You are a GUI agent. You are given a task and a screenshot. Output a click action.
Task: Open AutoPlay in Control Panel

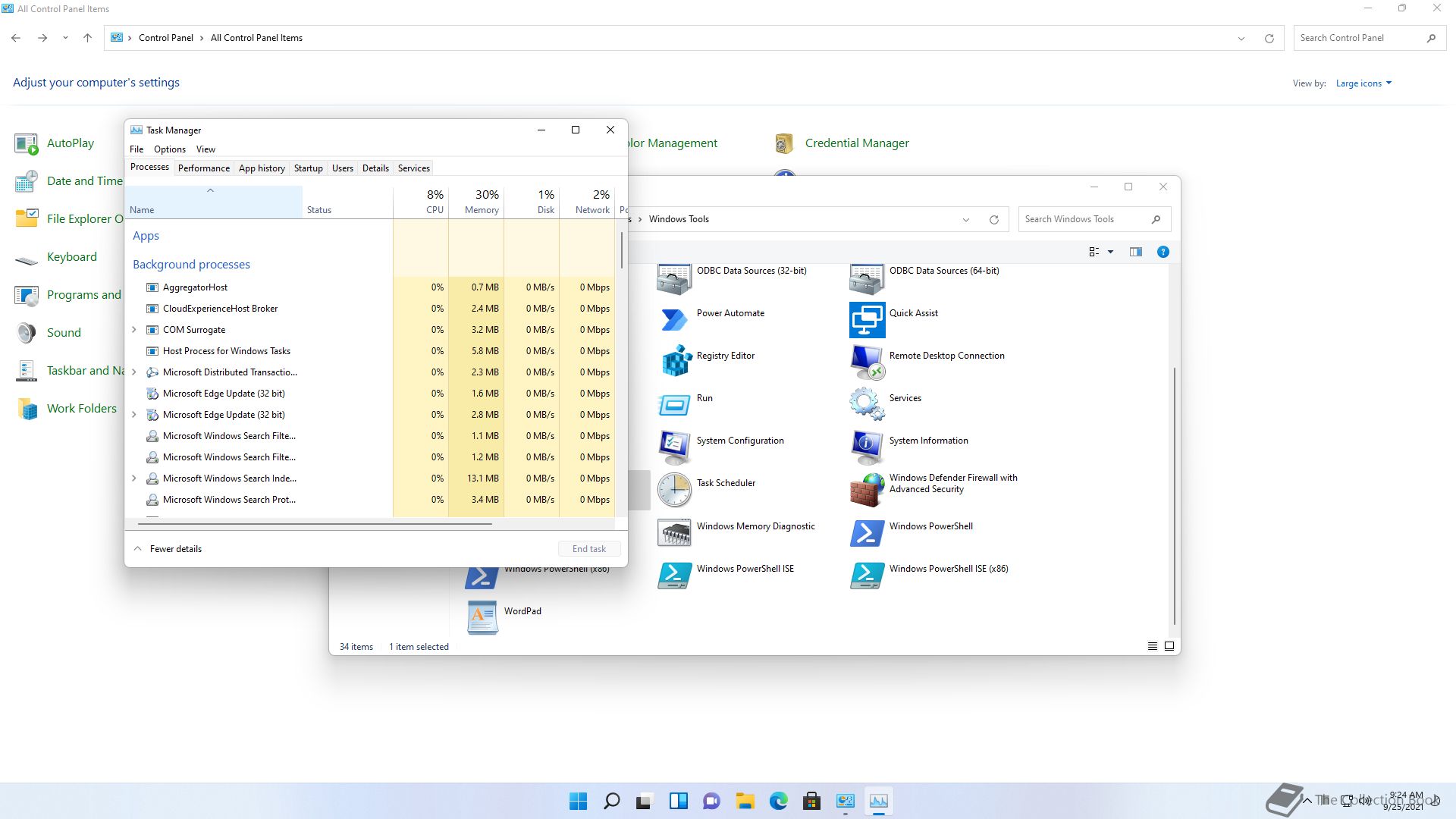[70, 143]
